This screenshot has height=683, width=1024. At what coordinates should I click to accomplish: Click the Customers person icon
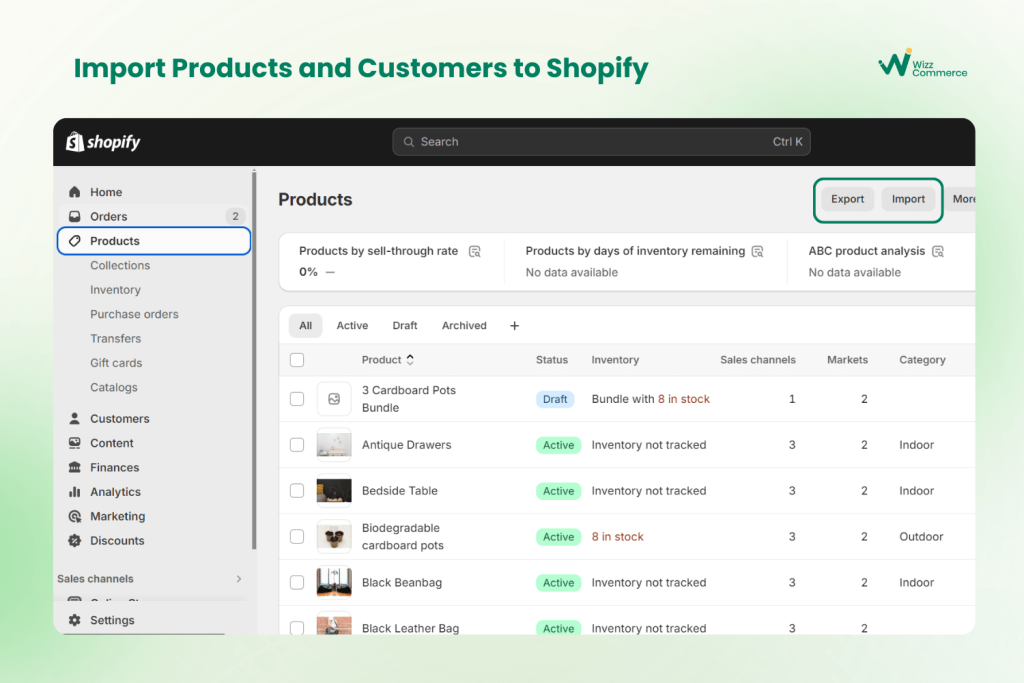[x=74, y=419]
